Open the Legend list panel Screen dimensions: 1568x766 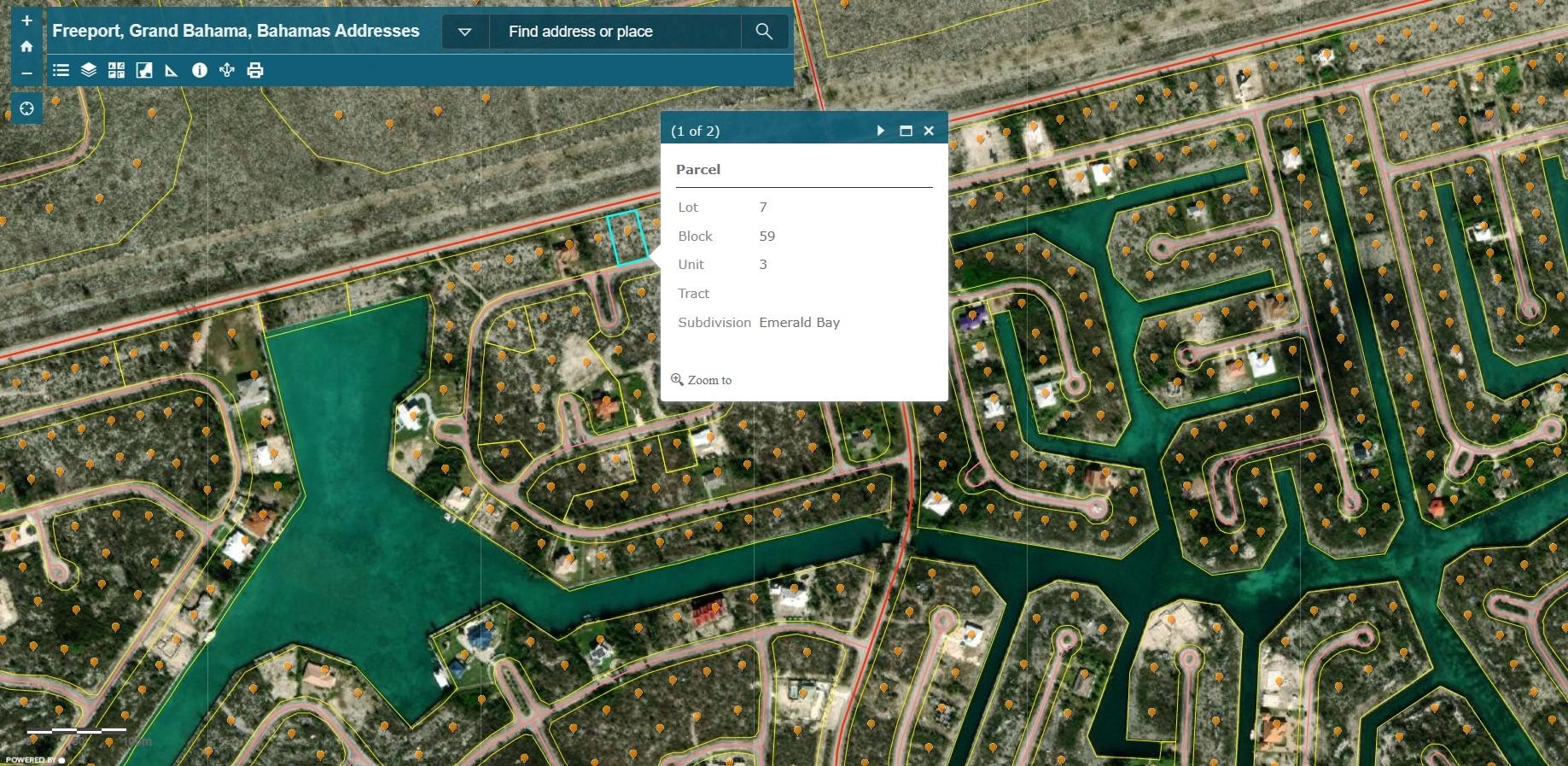61,71
